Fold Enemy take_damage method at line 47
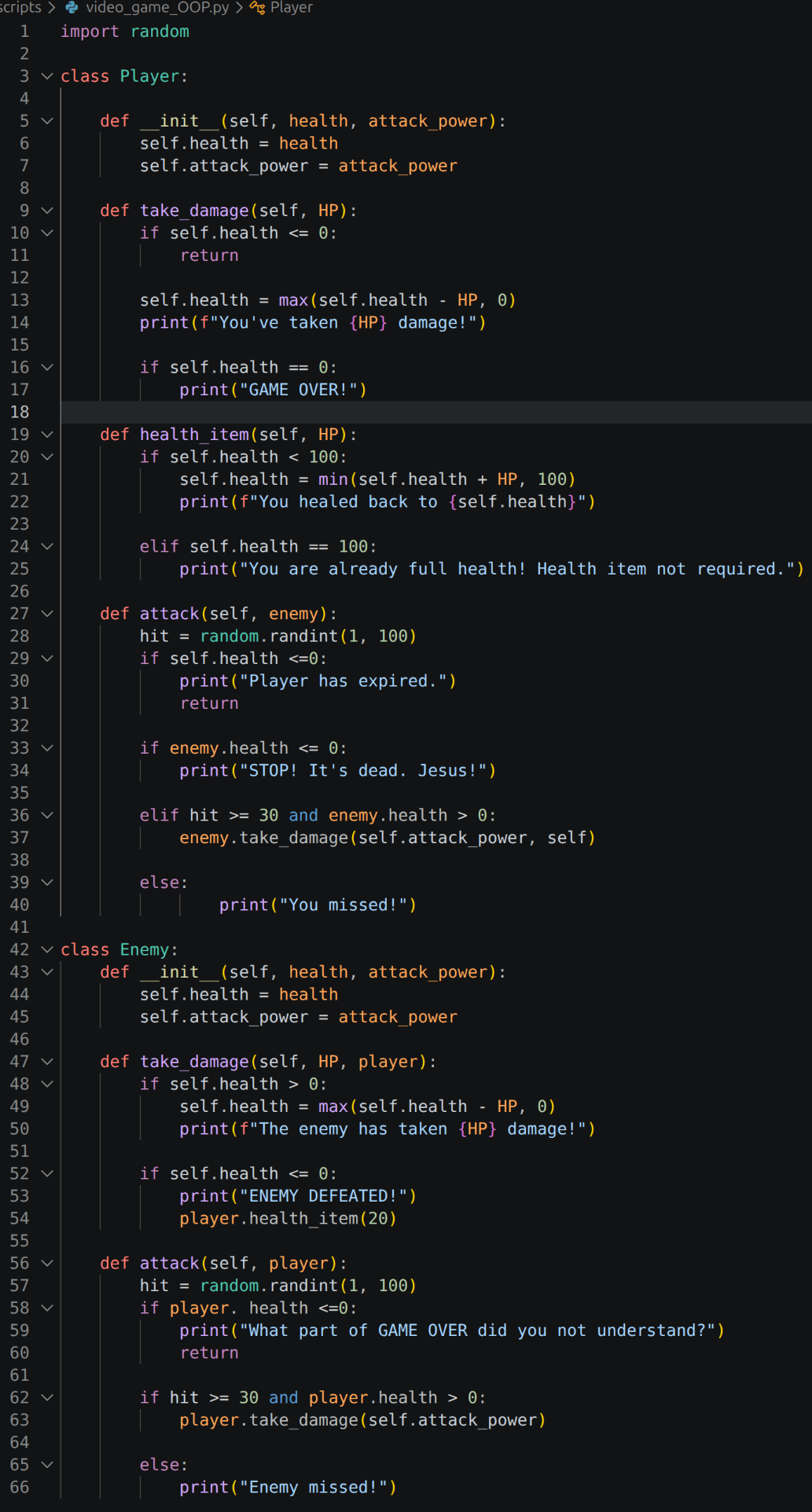Screen dimensions: 812x1512 coord(47,1062)
